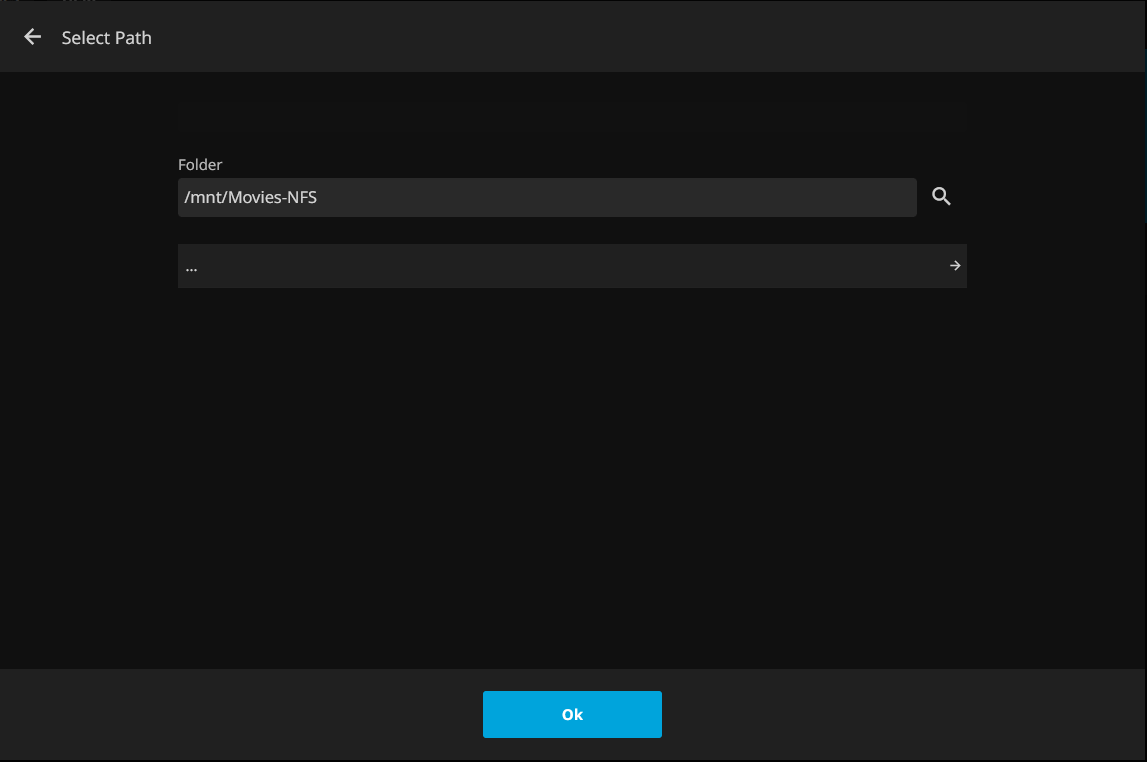The height and width of the screenshot is (762, 1147).
Task: Navigate up using the row's arrow icon
Action: [x=955, y=266]
